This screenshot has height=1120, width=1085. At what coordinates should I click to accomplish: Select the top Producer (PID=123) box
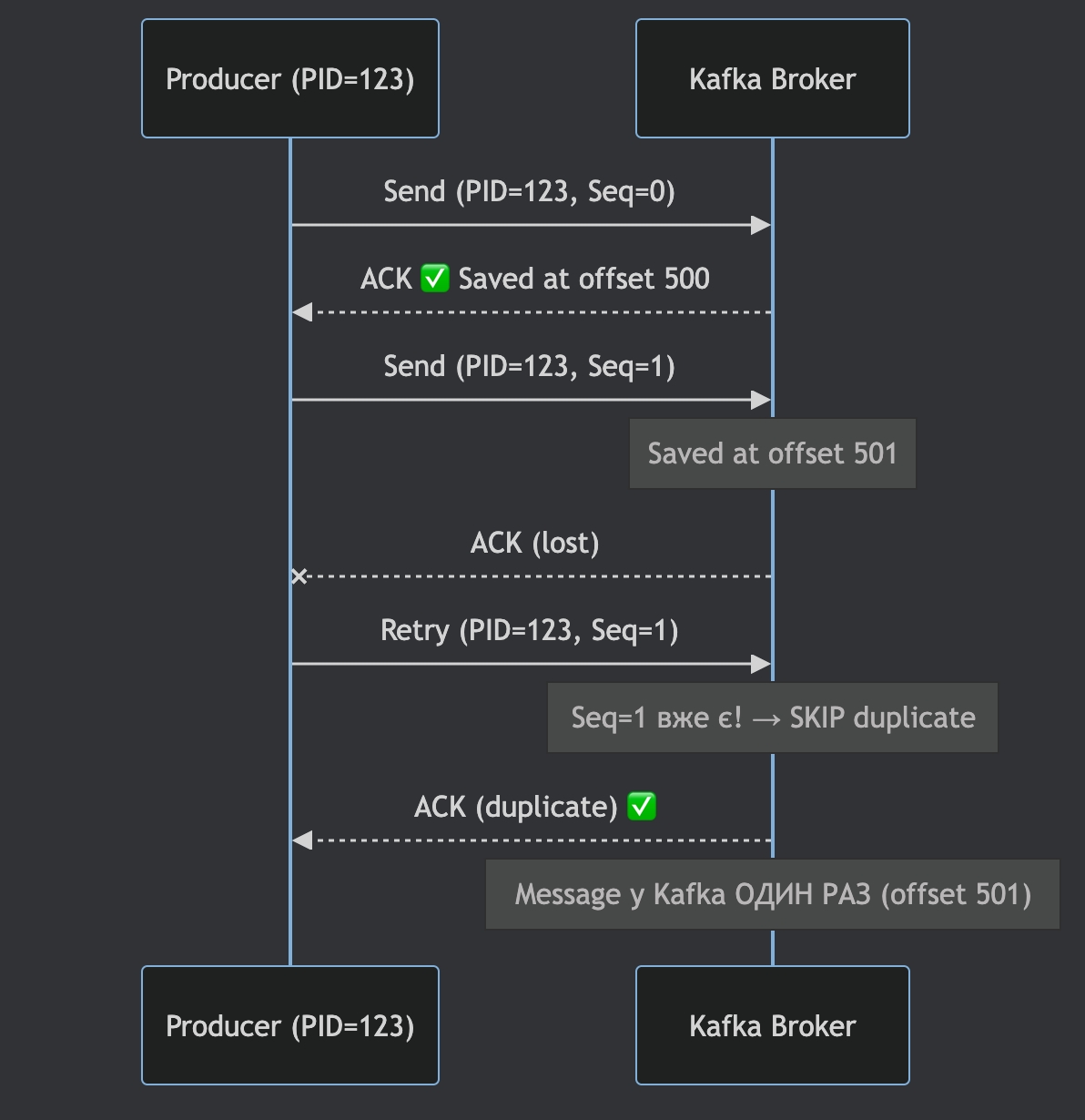click(x=290, y=79)
